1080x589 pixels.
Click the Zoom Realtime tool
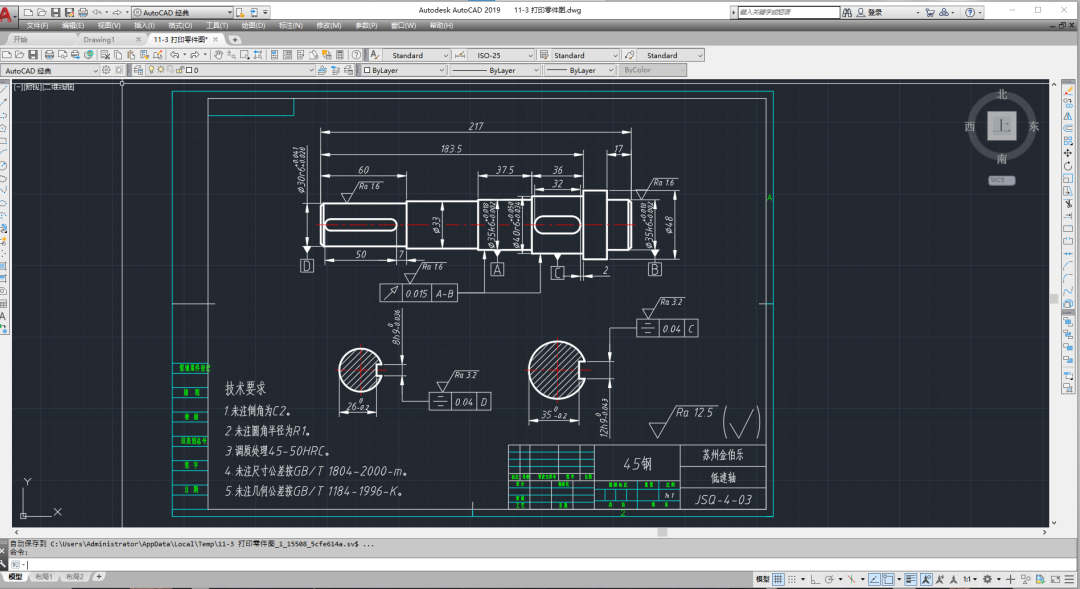231,55
